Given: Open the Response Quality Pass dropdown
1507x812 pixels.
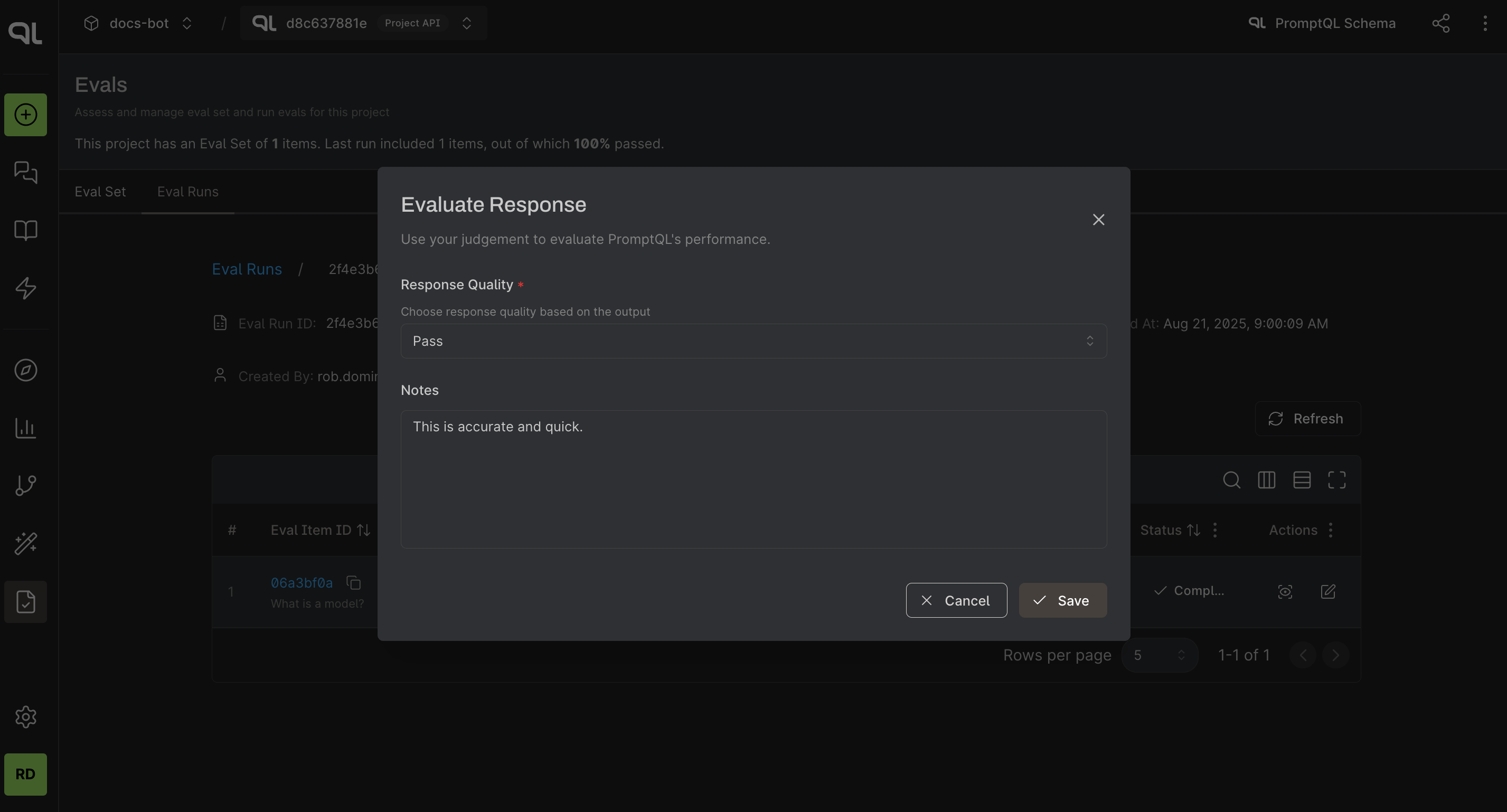Looking at the screenshot, I should click(x=754, y=341).
